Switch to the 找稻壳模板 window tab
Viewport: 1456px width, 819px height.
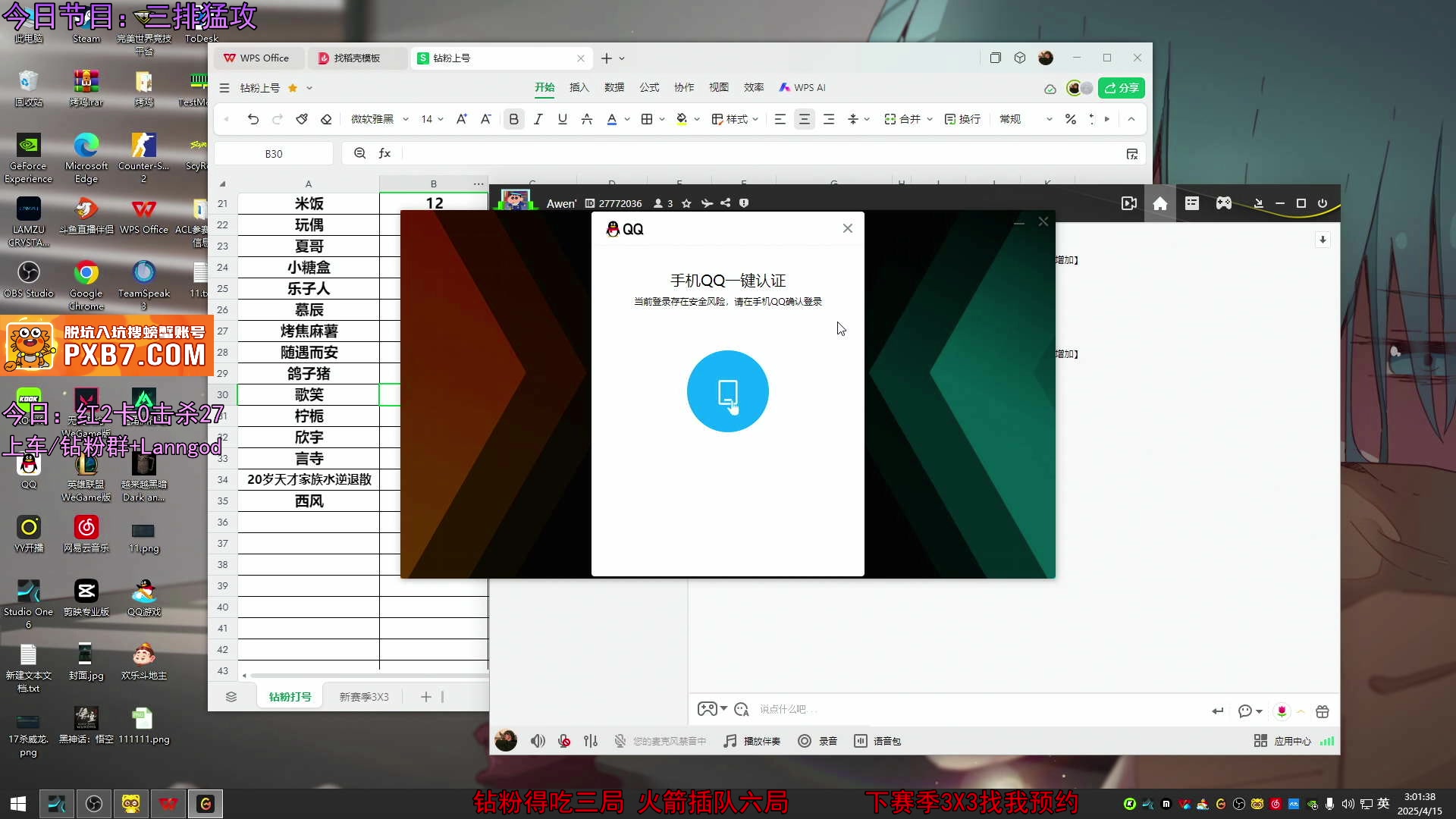tap(357, 58)
